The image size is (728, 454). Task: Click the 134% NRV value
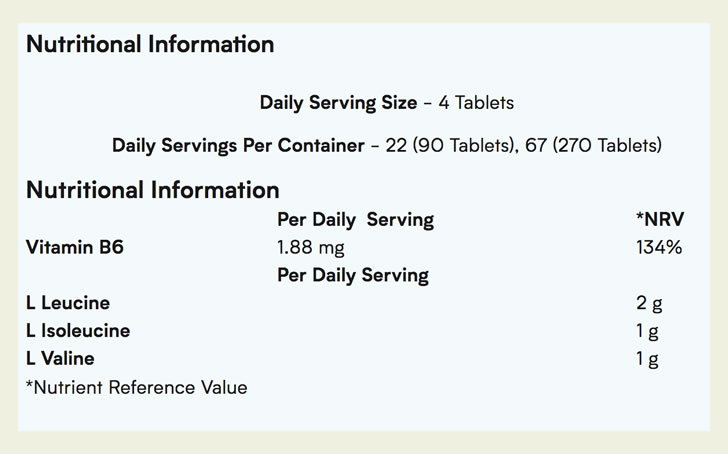(658, 247)
